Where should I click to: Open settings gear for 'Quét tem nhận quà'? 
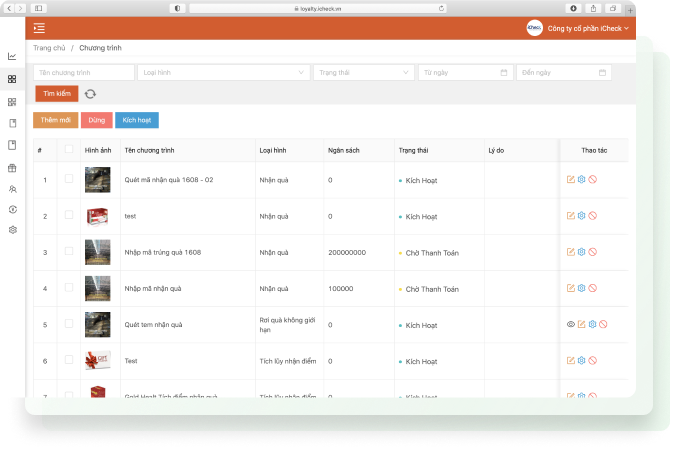coord(592,324)
